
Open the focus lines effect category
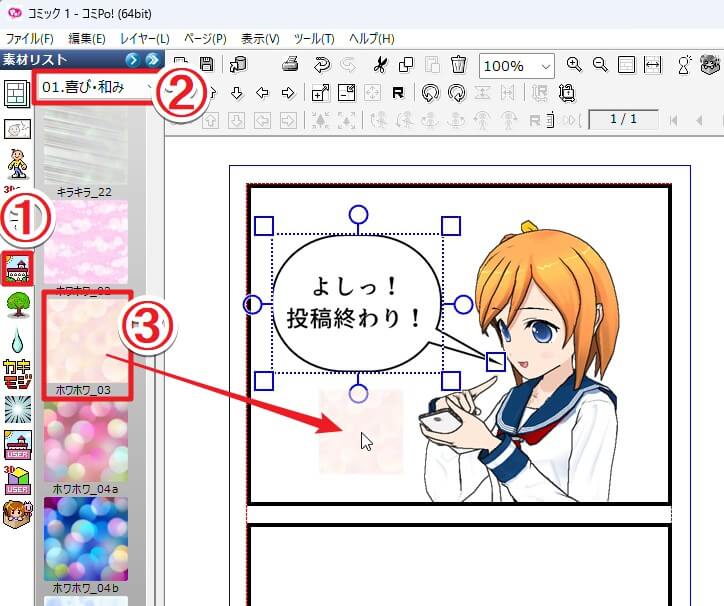18,409
